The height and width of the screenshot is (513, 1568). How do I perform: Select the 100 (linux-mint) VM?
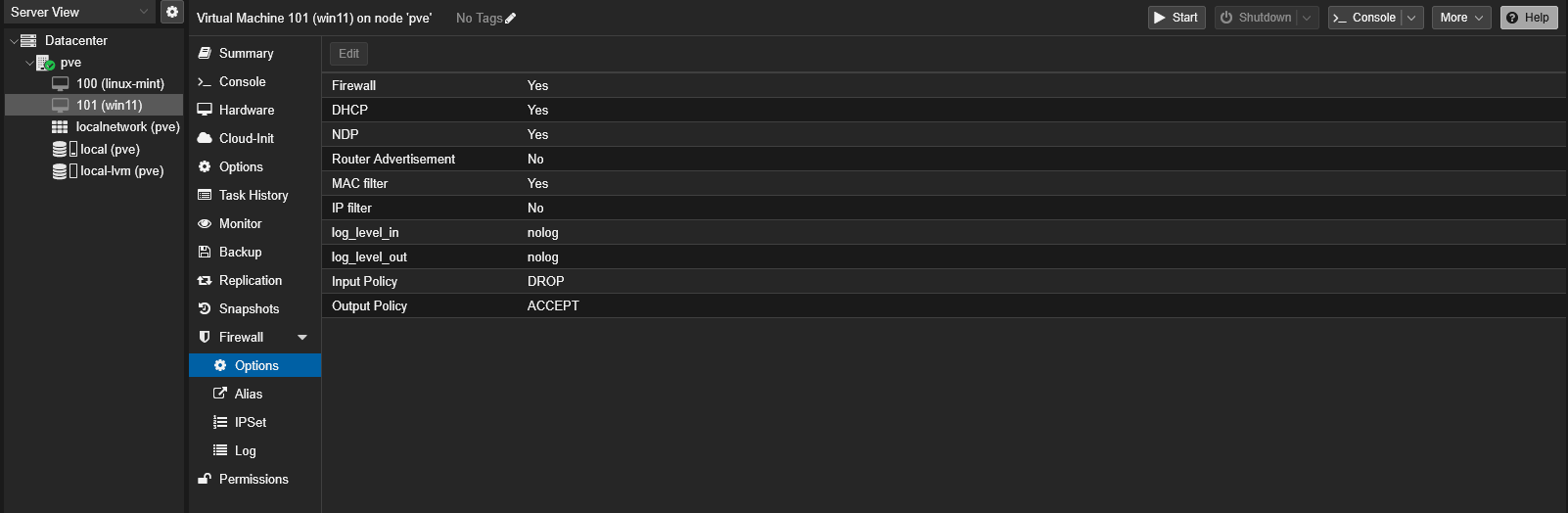pyautogui.click(x=119, y=83)
